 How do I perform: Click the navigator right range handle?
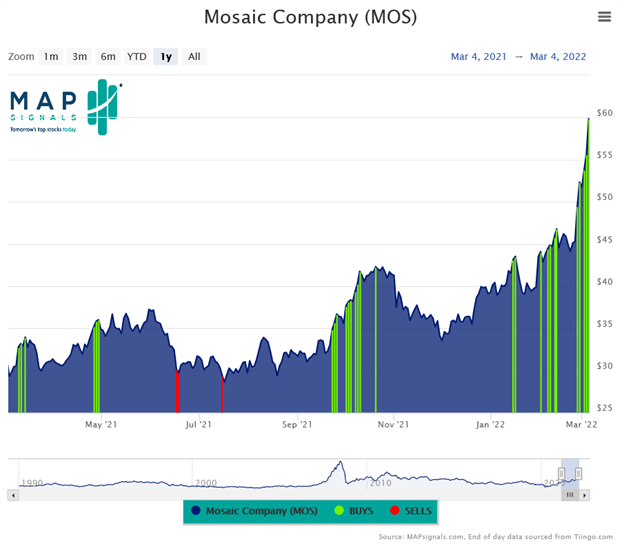[x=579, y=474]
